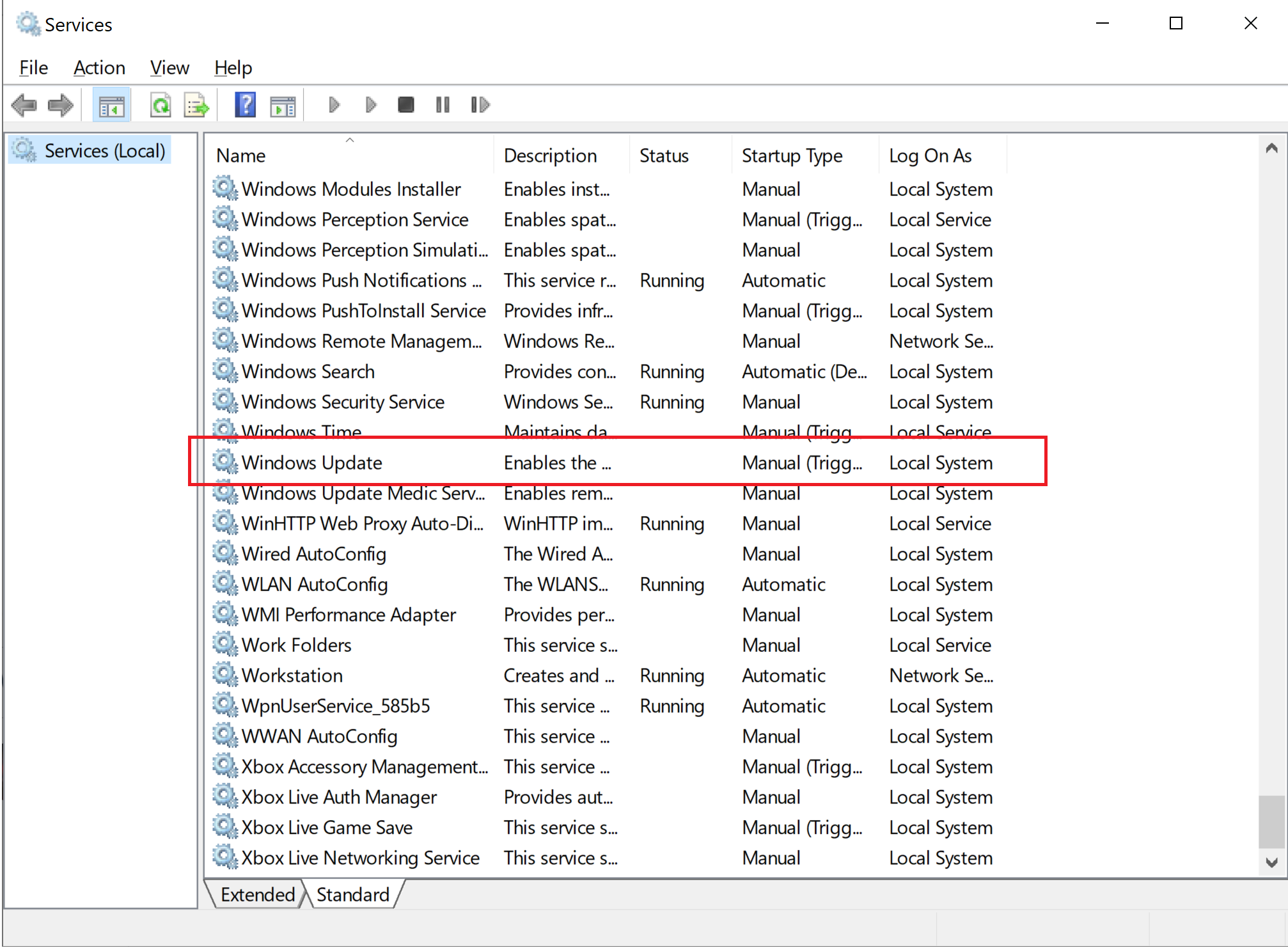Click Network Se... log on for Workstation

coord(941,675)
